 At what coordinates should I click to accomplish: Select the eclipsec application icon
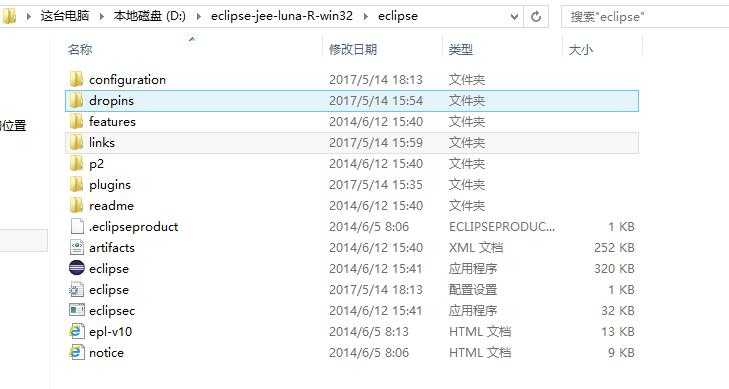pyautogui.click(x=77, y=310)
